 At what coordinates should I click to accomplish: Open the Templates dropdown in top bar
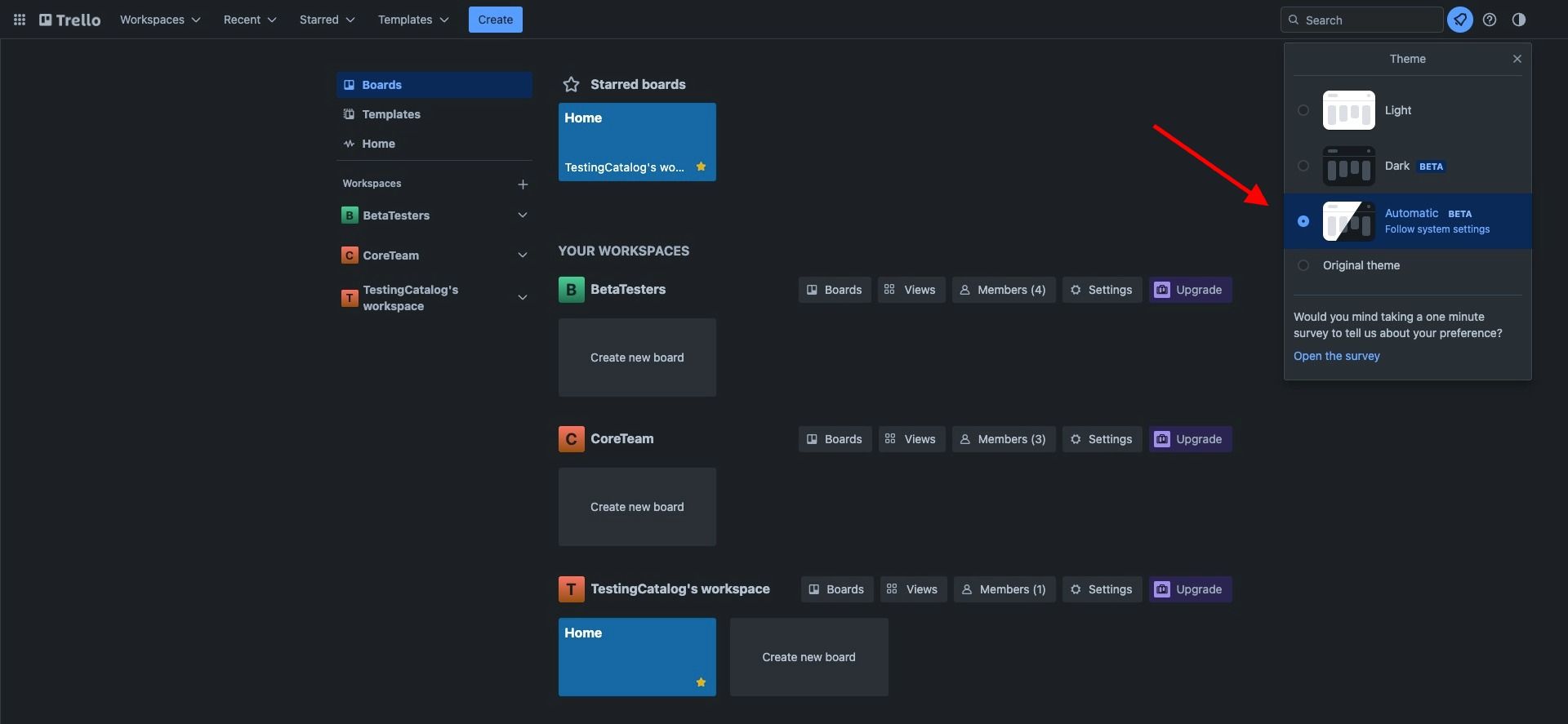coord(413,20)
